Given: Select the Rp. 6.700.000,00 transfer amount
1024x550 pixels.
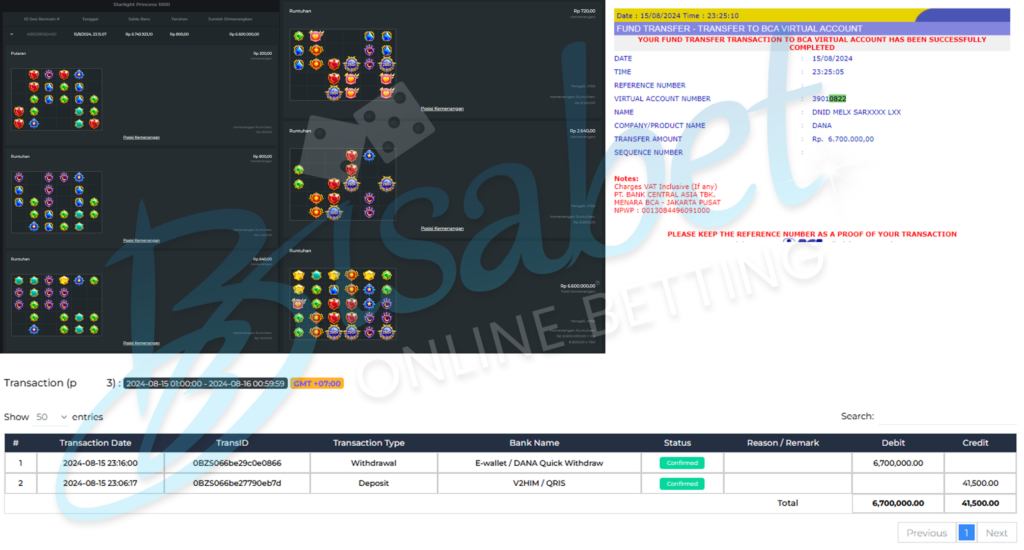Looking at the screenshot, I should tap(842, 139).
